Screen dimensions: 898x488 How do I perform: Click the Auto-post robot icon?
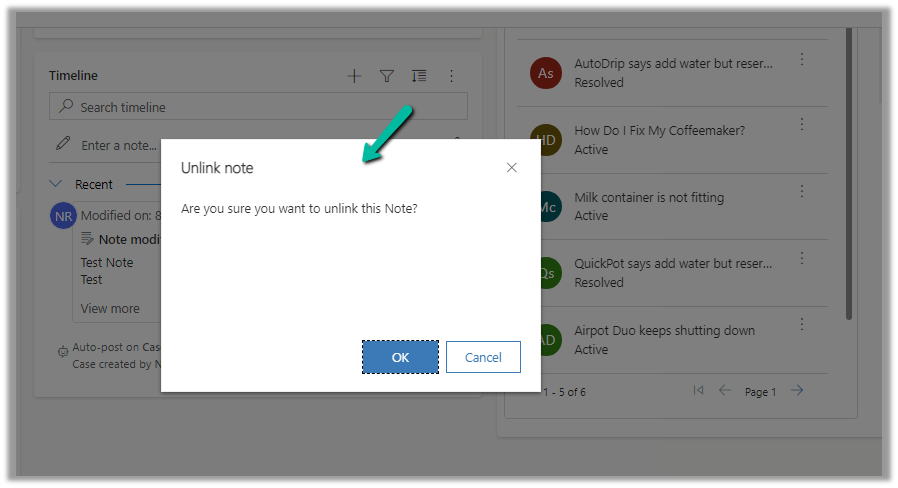[63, 351]
